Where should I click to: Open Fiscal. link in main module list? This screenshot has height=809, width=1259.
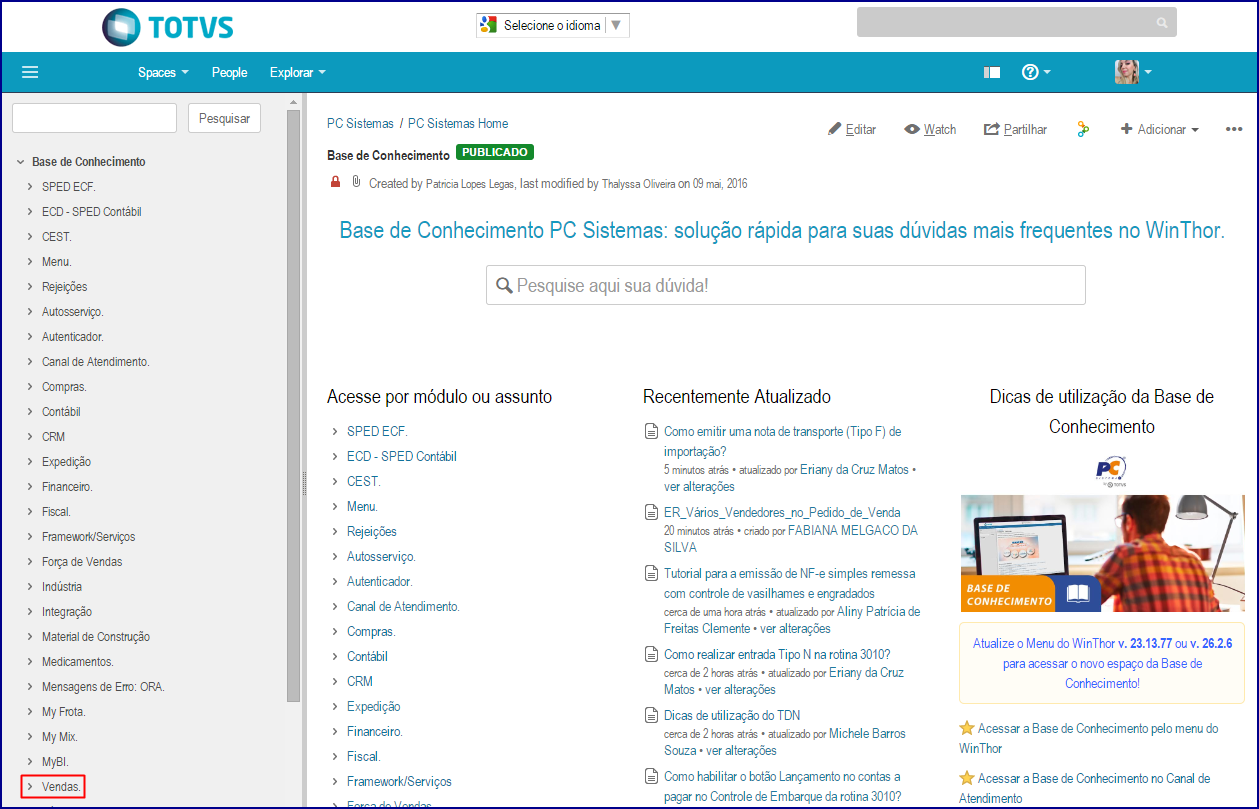pos(364,756)
